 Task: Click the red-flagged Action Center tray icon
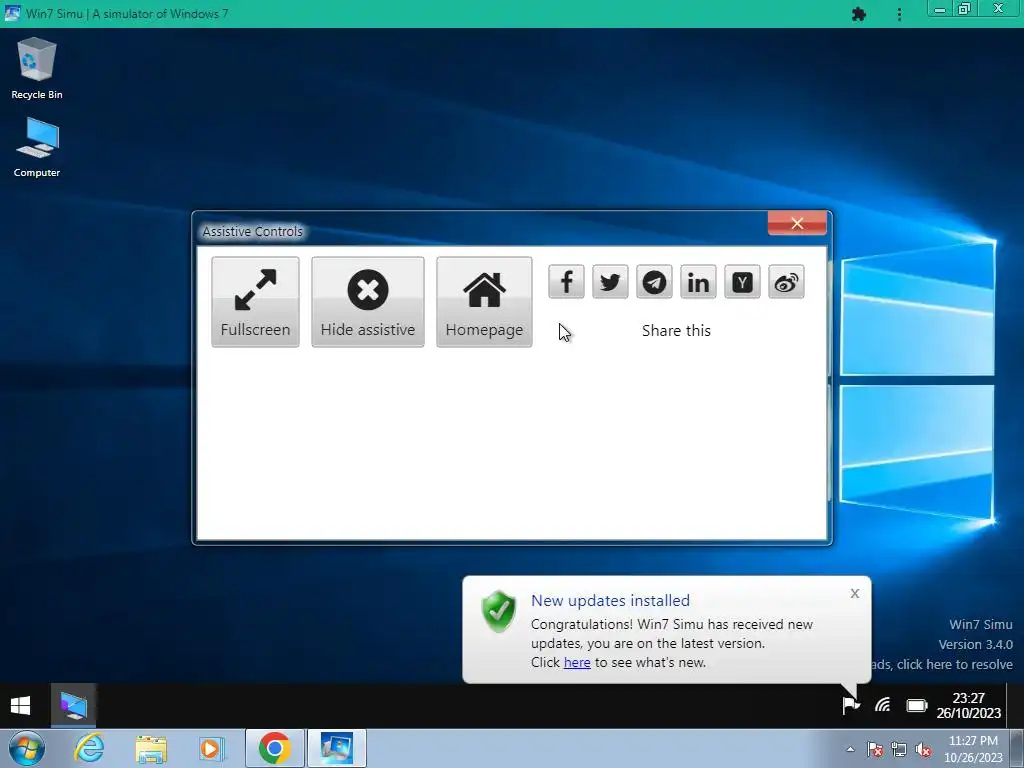(x=875, y=750)
